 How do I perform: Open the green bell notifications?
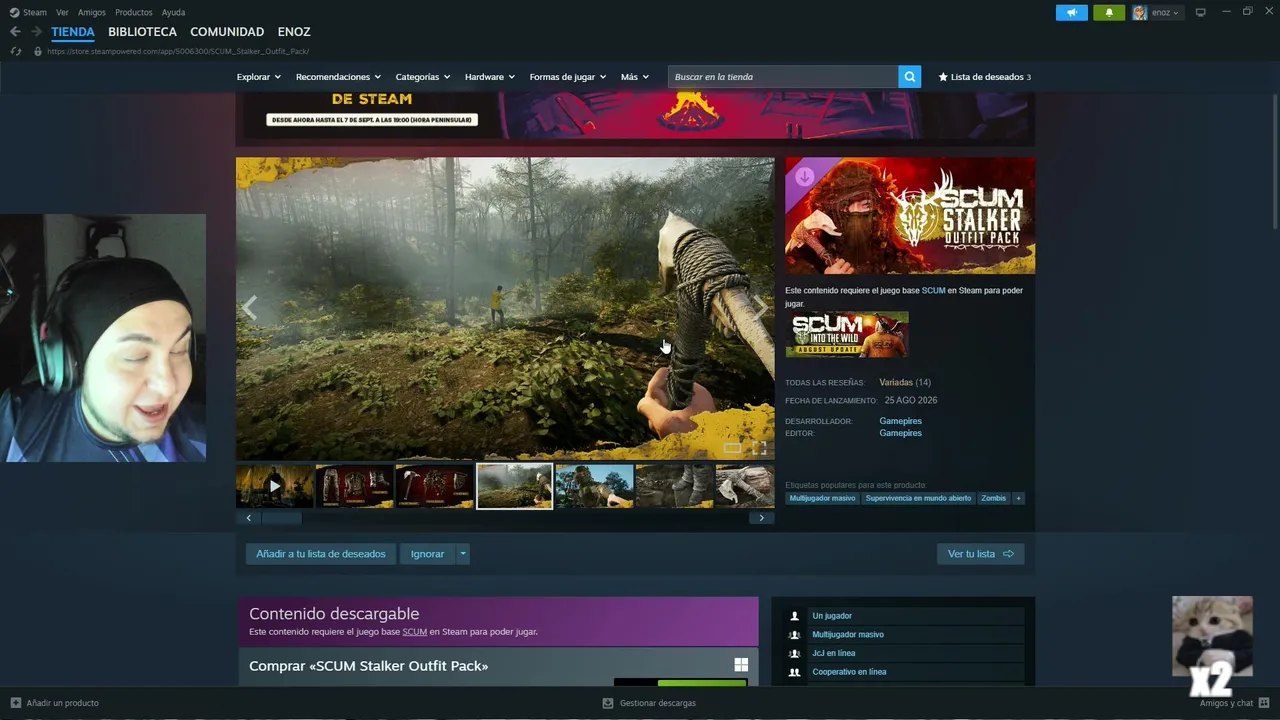1109,13
